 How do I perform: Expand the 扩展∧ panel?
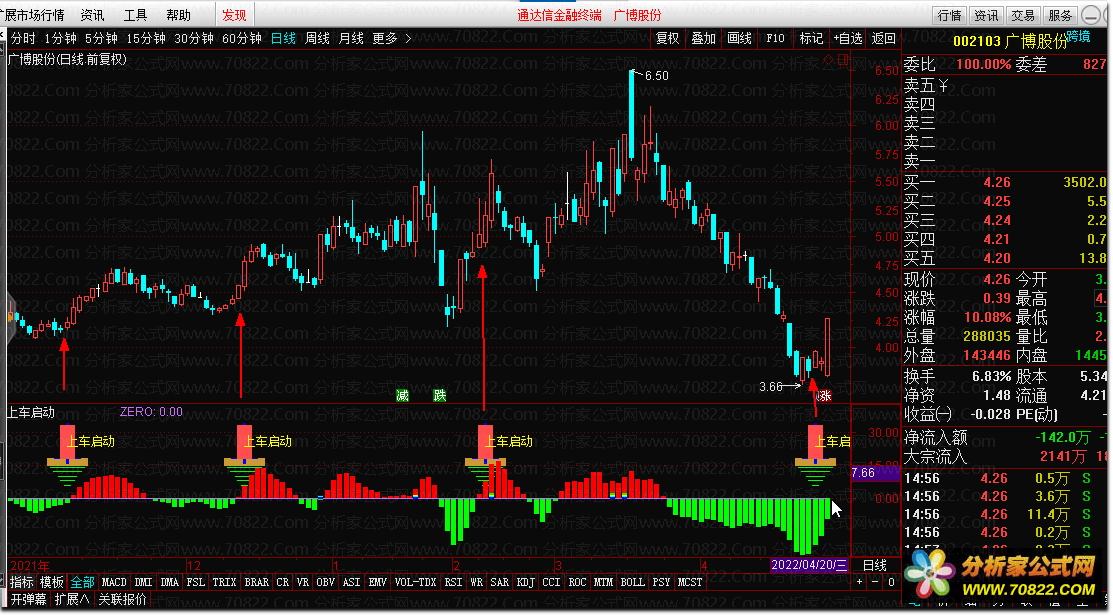point(72,599)
